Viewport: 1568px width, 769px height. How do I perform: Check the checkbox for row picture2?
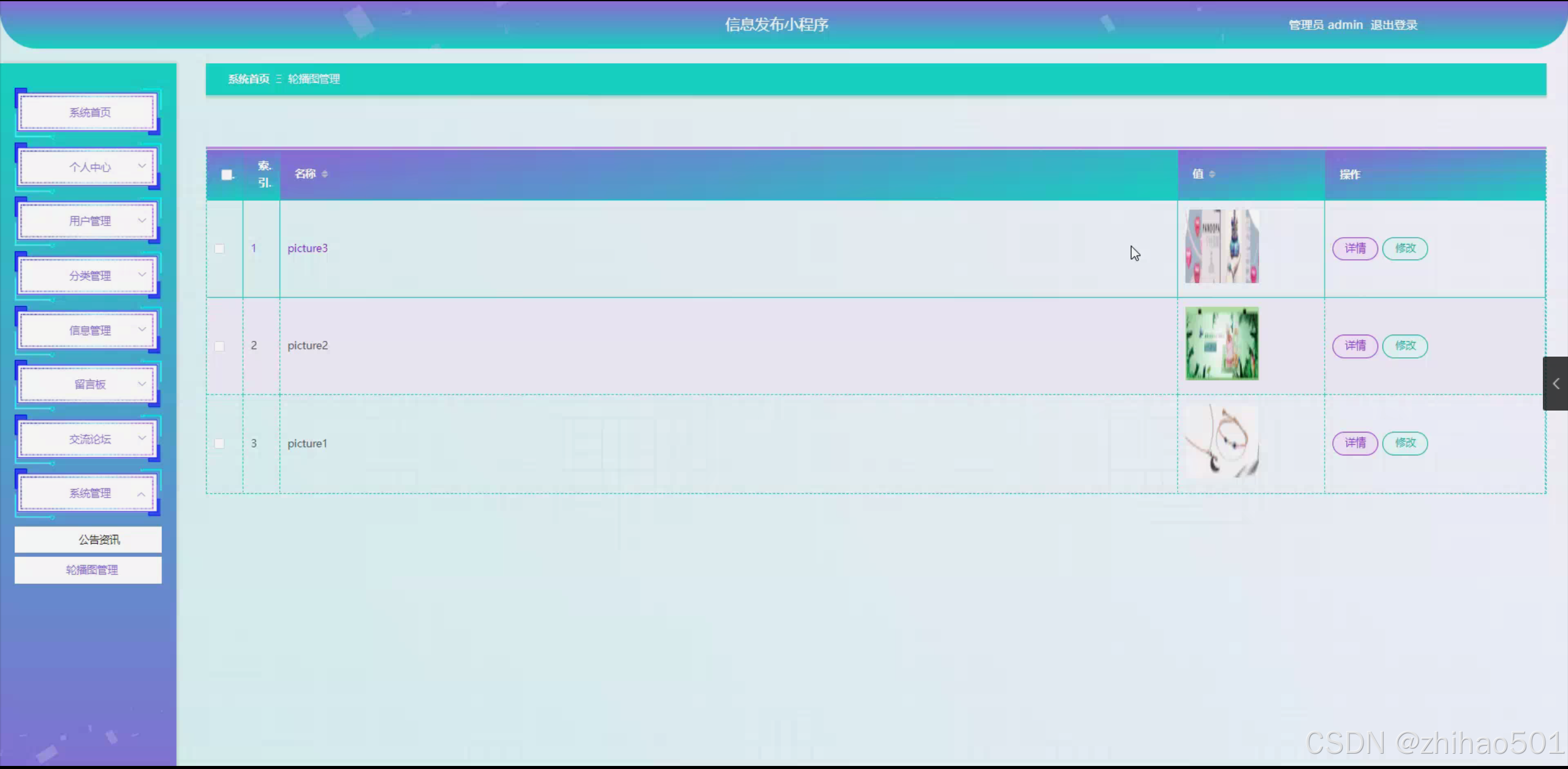pos(219,346)
